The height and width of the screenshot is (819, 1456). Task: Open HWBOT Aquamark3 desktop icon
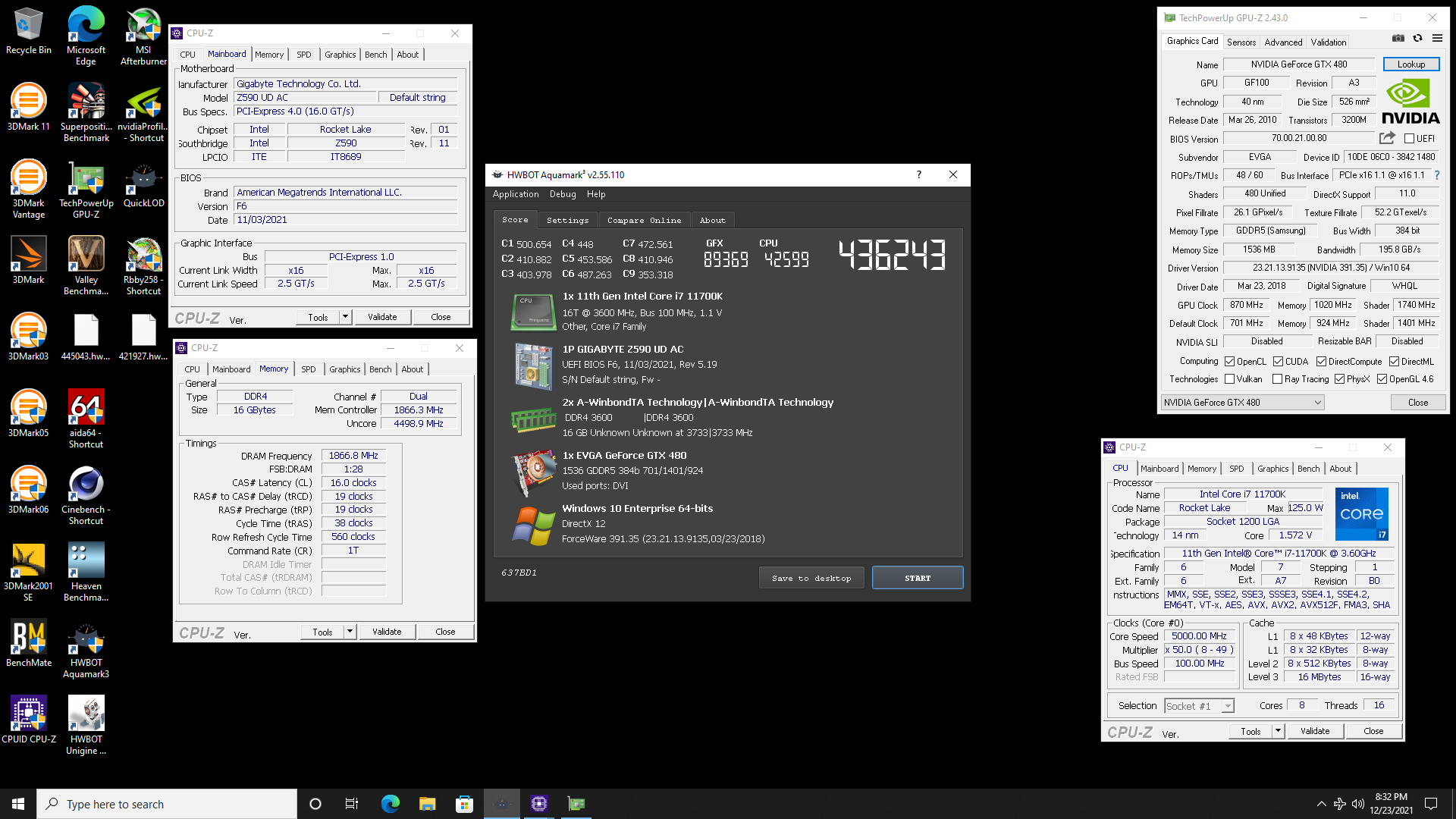point(86,648)
